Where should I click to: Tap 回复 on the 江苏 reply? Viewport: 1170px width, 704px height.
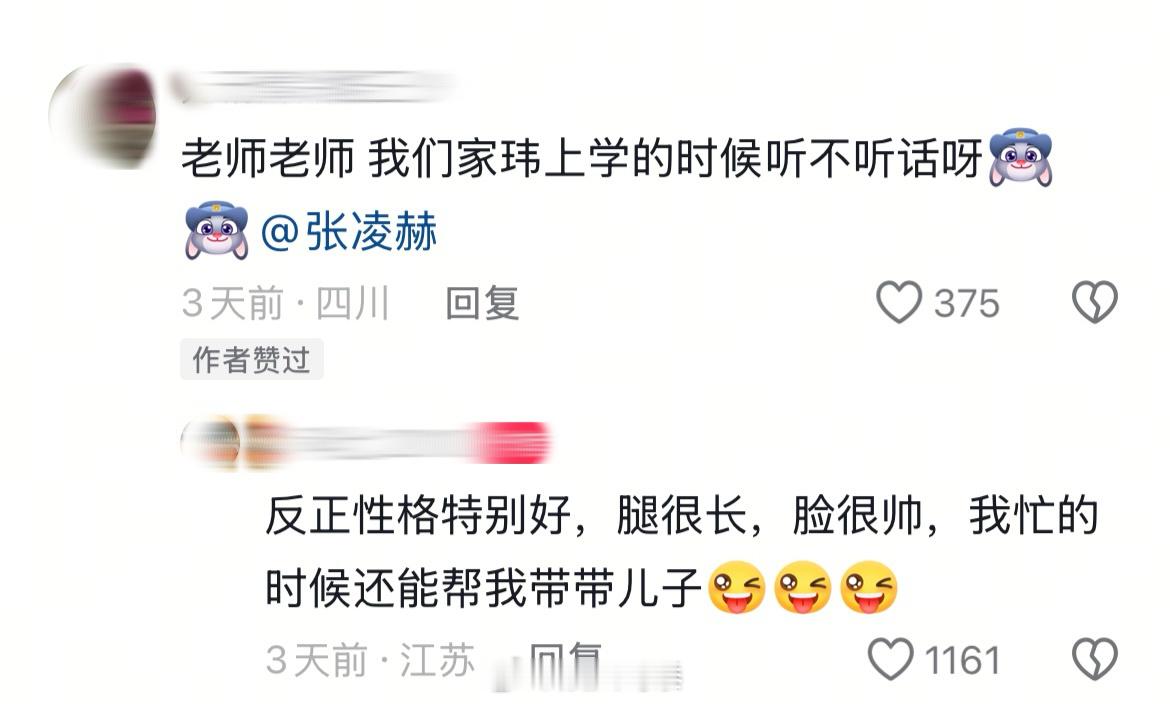[x=565, y=661]
